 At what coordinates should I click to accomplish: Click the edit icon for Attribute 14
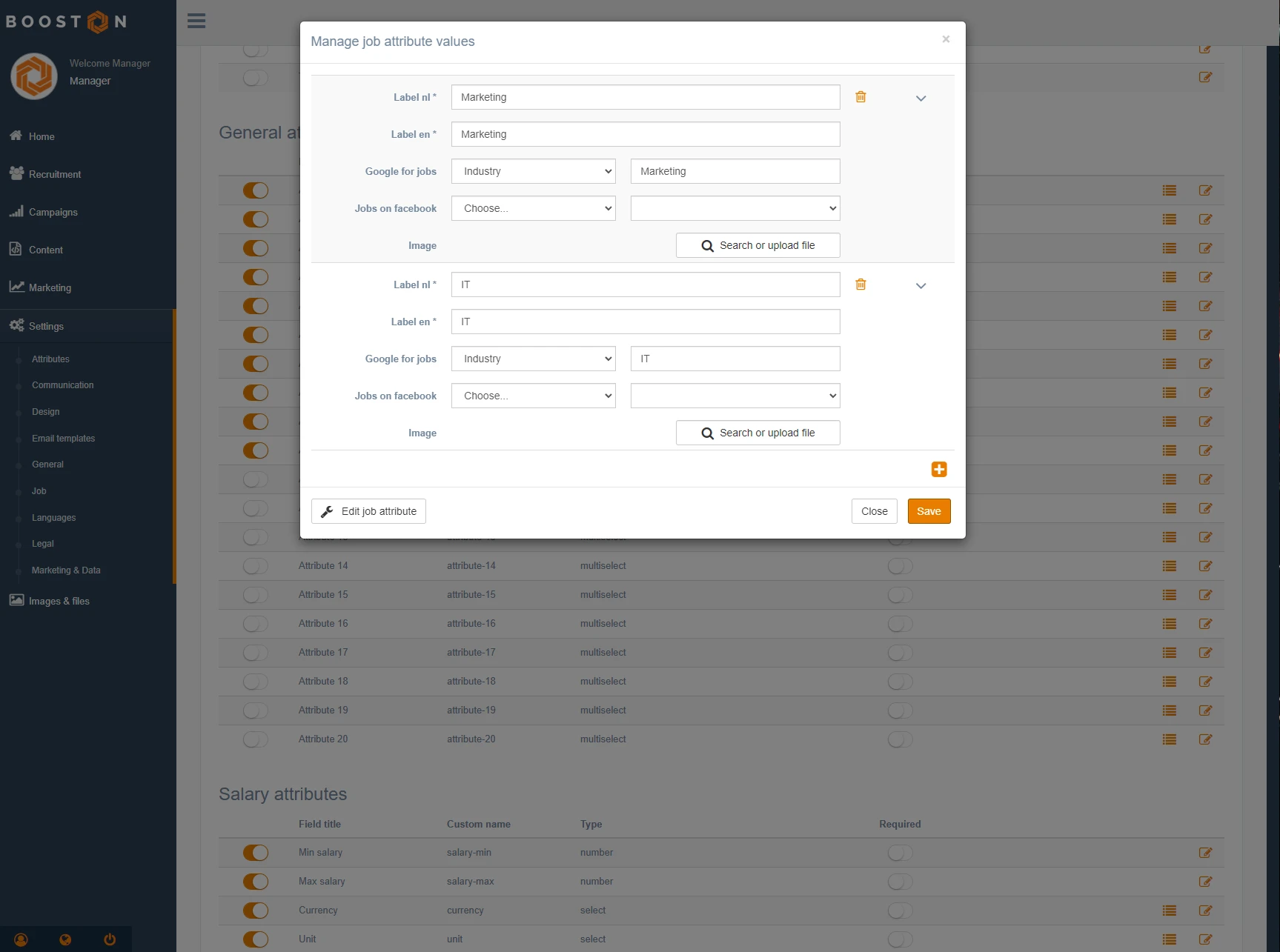[x=1205, y=566]
